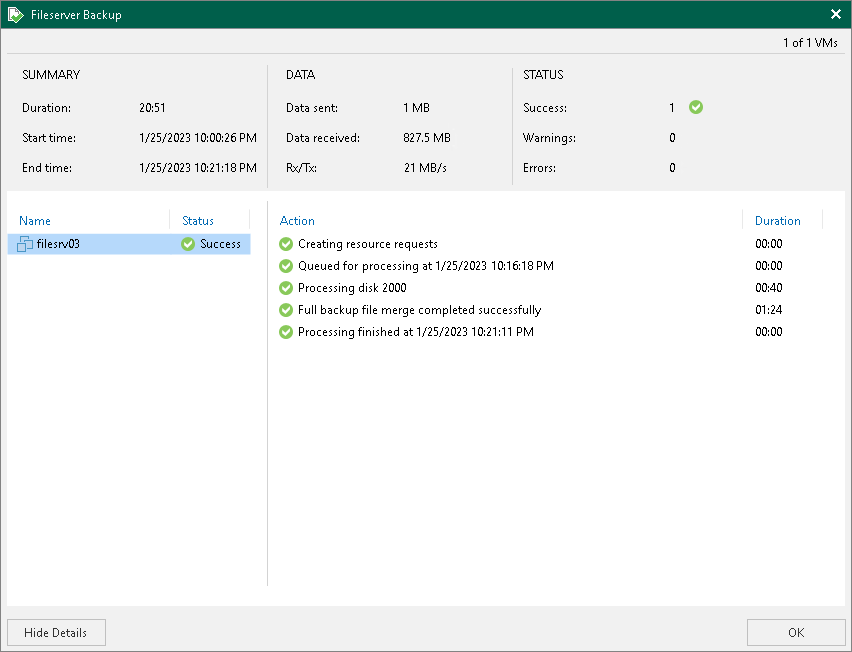Click the filesrv03 green status check icon
This screenshot has width=852, height=652.
[188, 244]
